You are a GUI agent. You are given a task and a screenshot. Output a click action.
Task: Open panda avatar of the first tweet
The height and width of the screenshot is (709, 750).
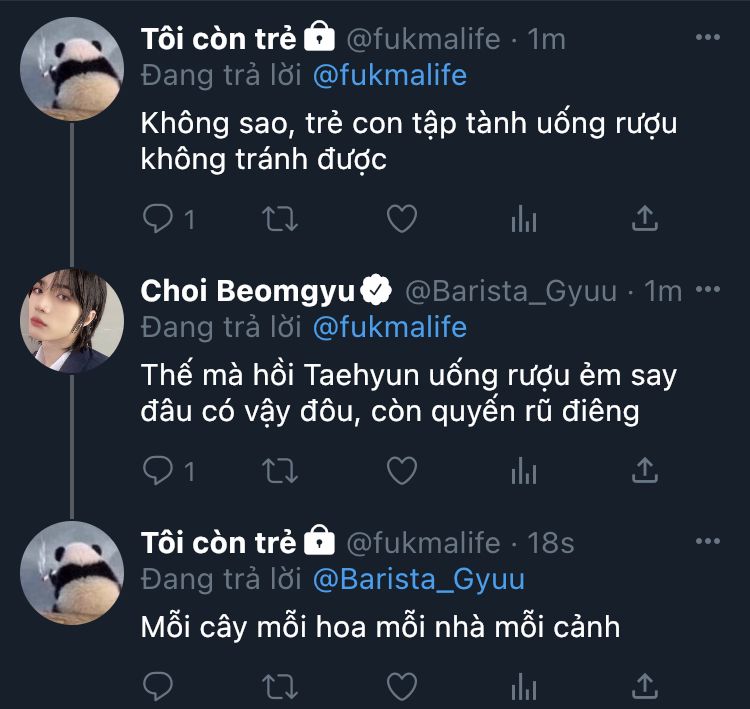(x=71, y=68)
